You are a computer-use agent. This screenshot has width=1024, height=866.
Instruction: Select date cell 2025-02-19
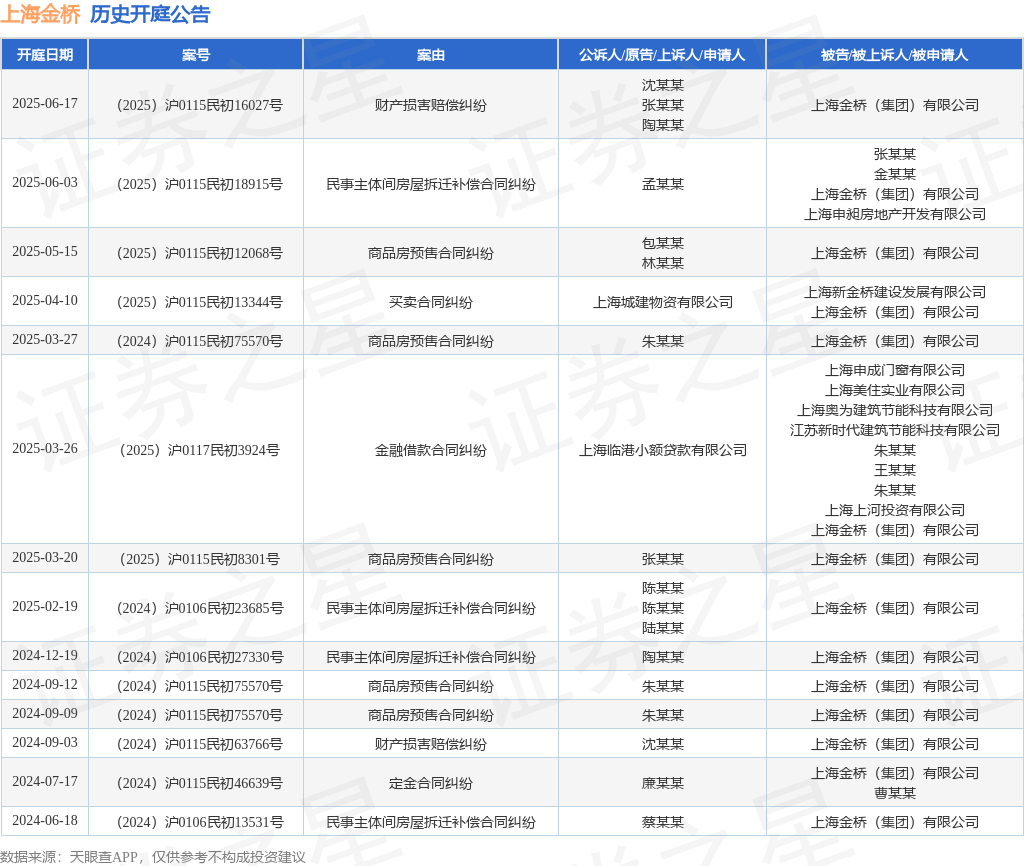44,607
